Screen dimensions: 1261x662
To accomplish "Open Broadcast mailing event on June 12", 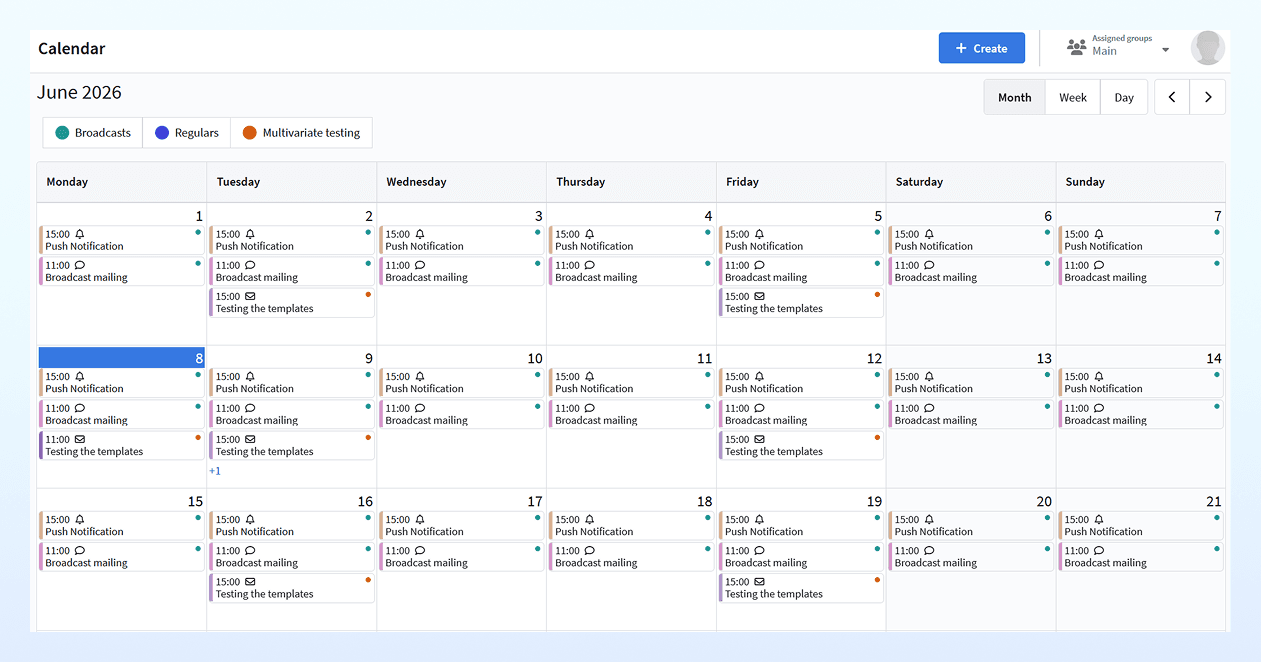I will tap(801, 414).
